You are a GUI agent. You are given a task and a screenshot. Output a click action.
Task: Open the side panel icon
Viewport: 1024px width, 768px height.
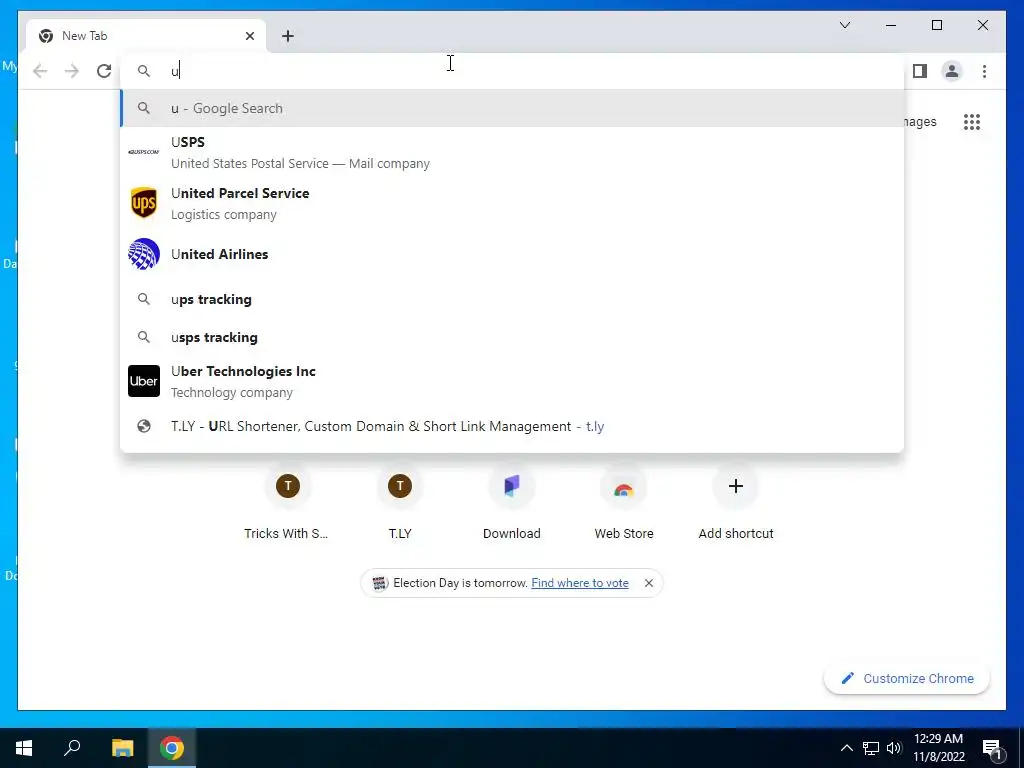pyautogui.click(x=920, y=71)
